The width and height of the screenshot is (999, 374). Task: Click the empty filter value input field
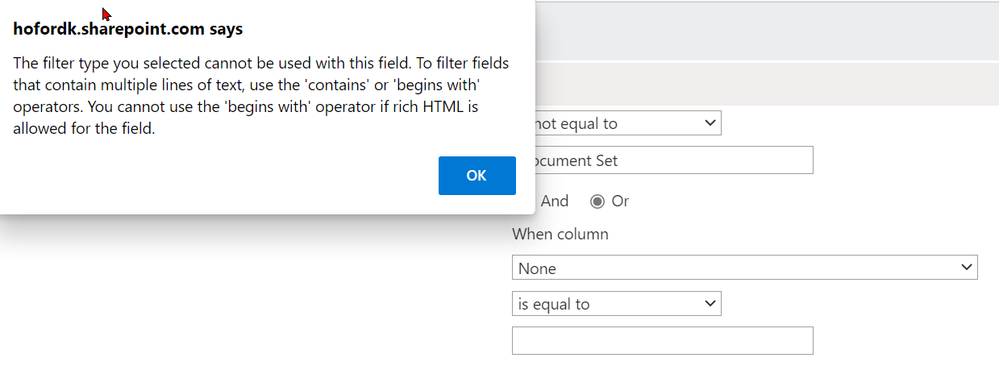[663, 341]
